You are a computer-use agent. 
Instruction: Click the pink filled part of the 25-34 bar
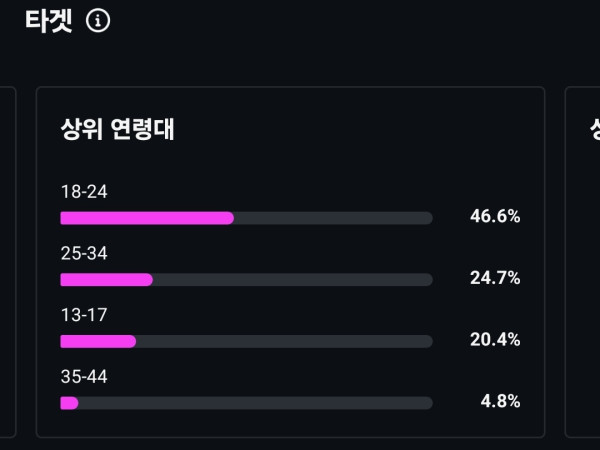[x=106, y=280]
